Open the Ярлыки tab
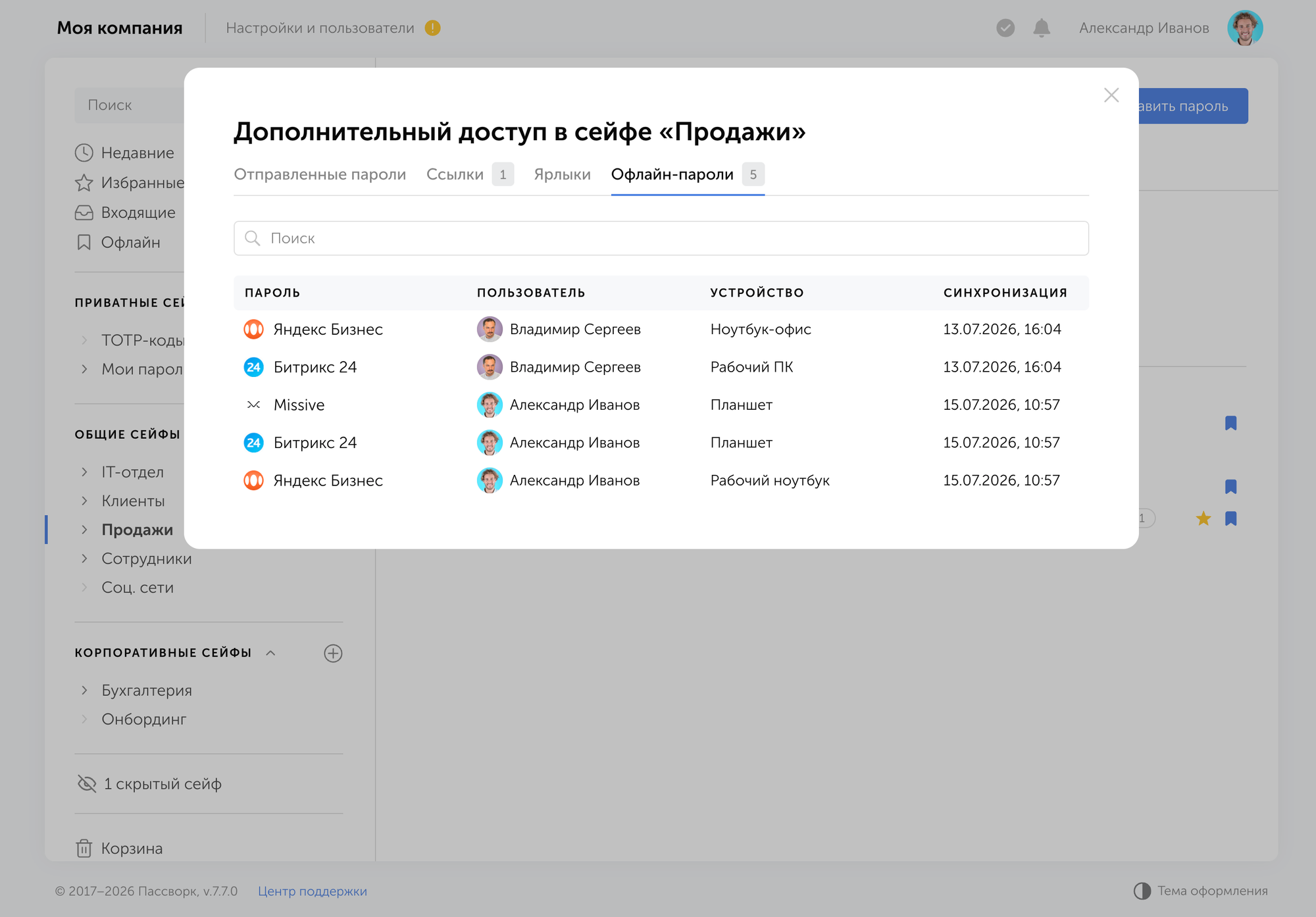 coord(562,174)
